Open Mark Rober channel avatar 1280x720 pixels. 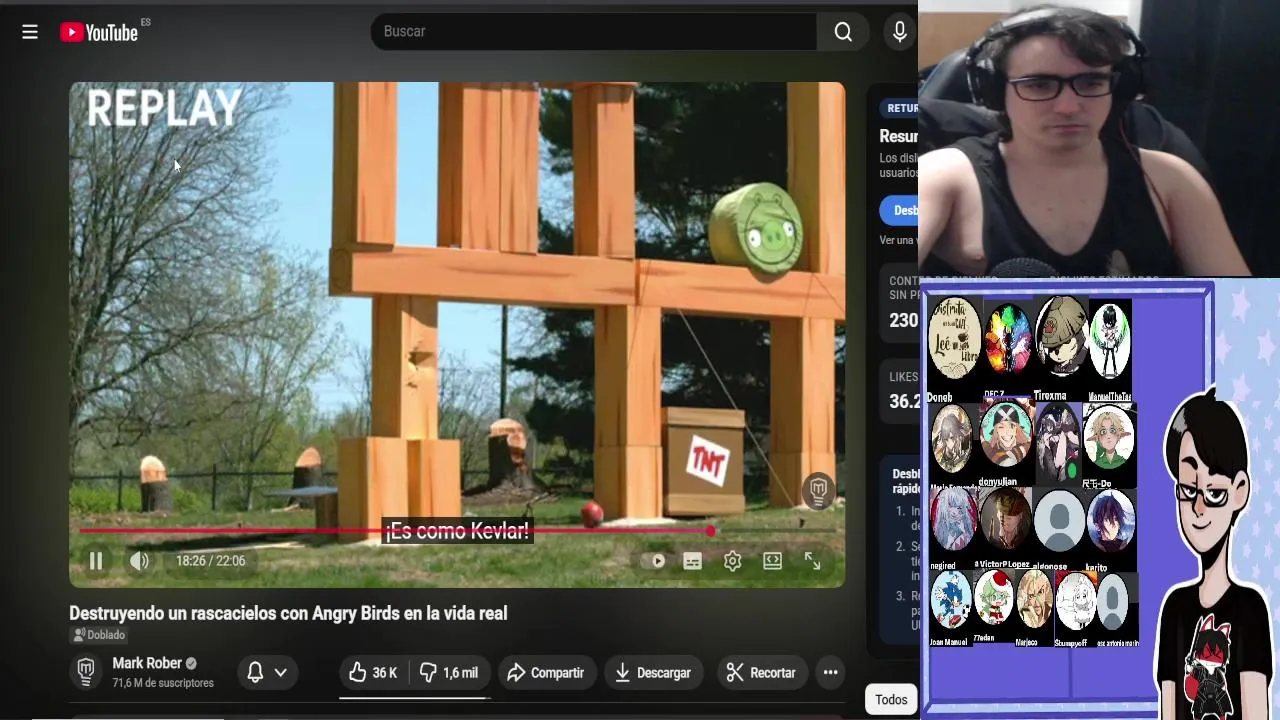pos(86,672)
